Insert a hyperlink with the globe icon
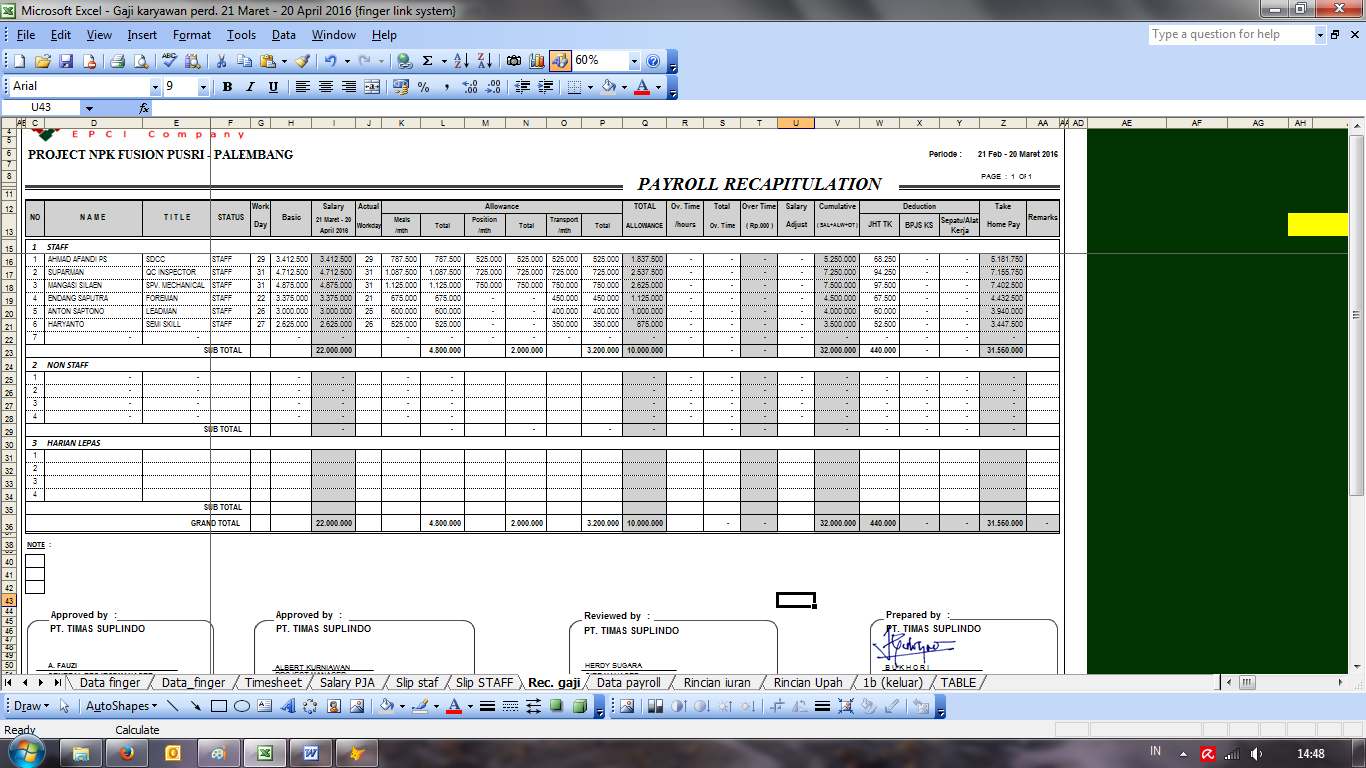 coord(403,61)
